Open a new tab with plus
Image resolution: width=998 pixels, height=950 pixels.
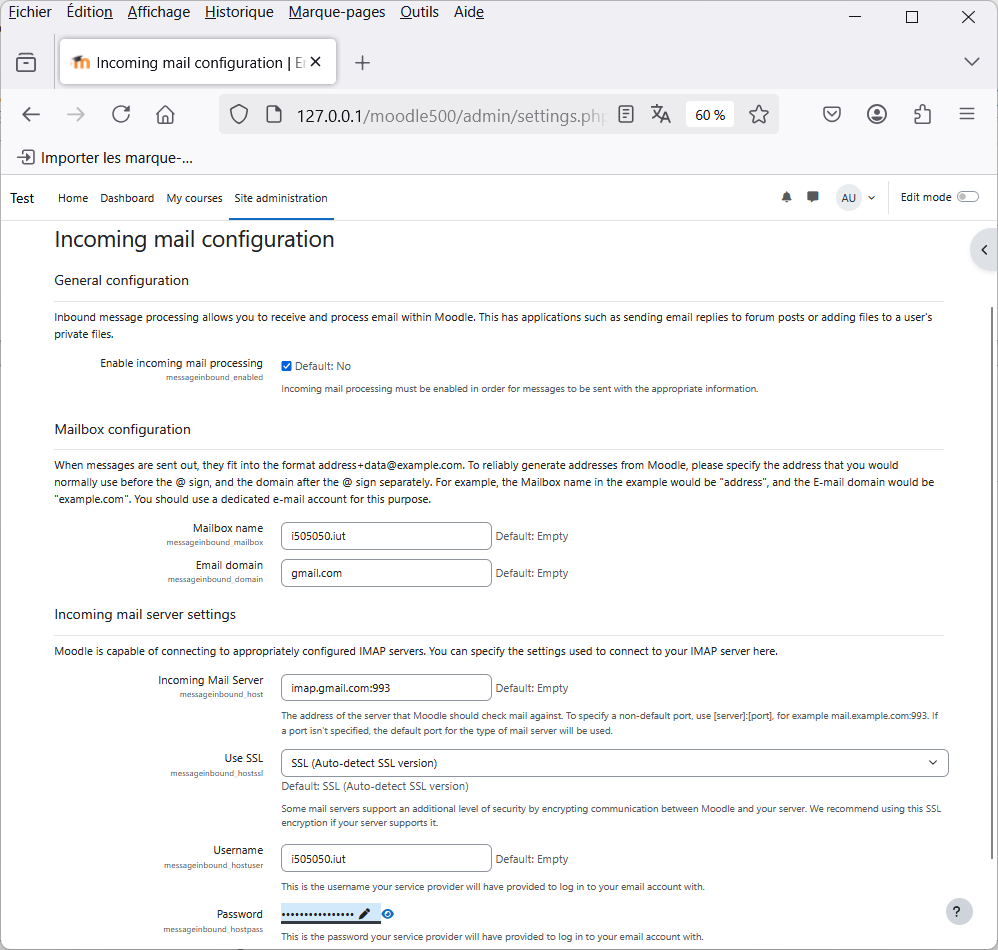point(362,62)
